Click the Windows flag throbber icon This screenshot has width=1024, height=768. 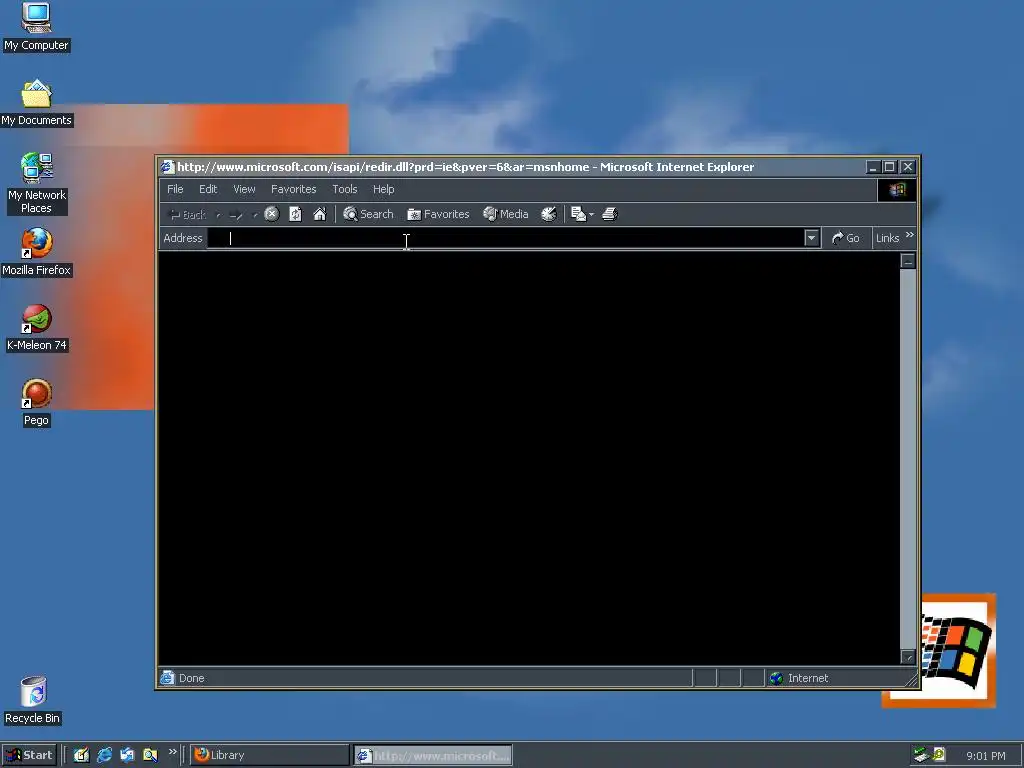pyautogui.click(x=897, y=189)
